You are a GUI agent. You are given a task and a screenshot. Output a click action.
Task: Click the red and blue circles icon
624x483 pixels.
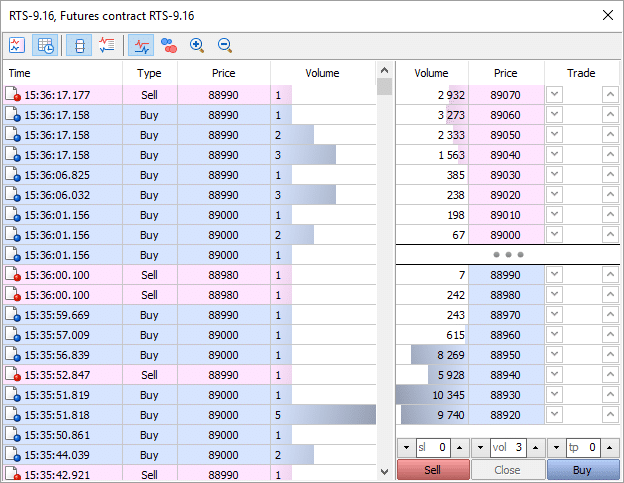pyautogui.click(x=168, y=45)
